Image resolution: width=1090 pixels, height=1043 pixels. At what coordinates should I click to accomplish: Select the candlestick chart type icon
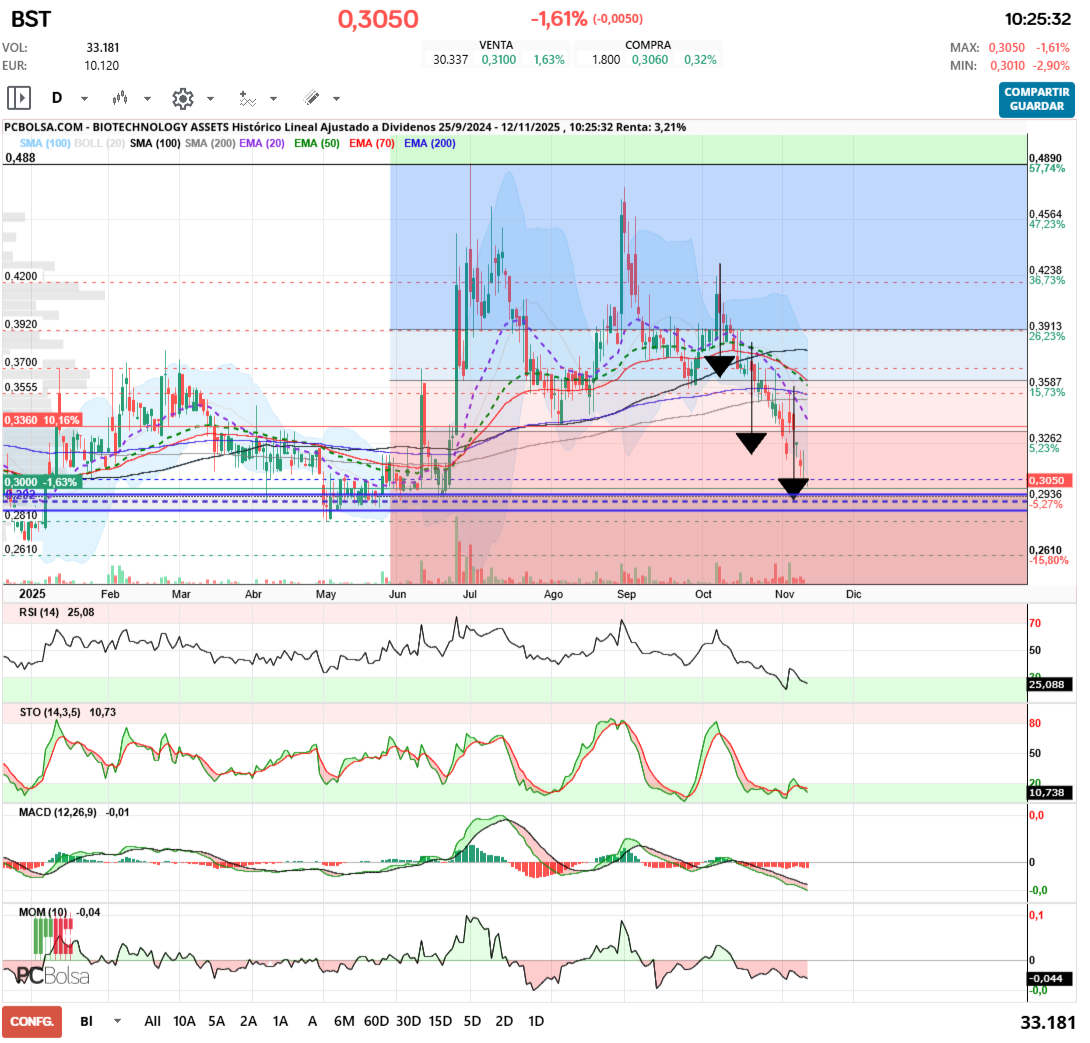tap(120, 97)
